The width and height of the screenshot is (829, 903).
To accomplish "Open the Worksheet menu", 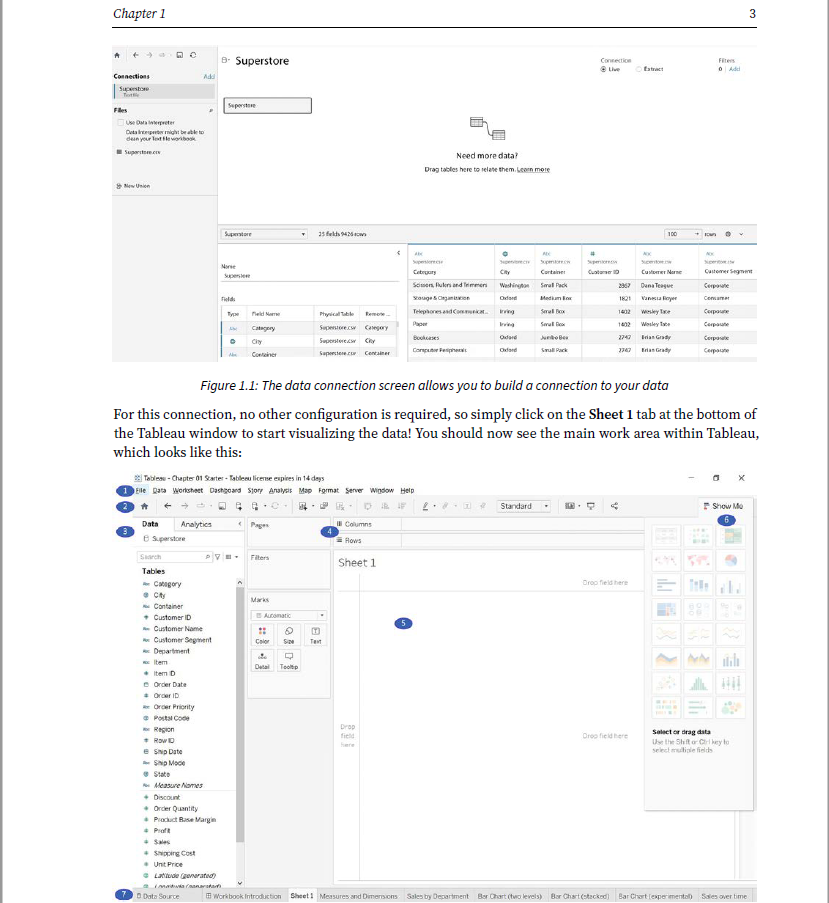I will pos(188,491).
